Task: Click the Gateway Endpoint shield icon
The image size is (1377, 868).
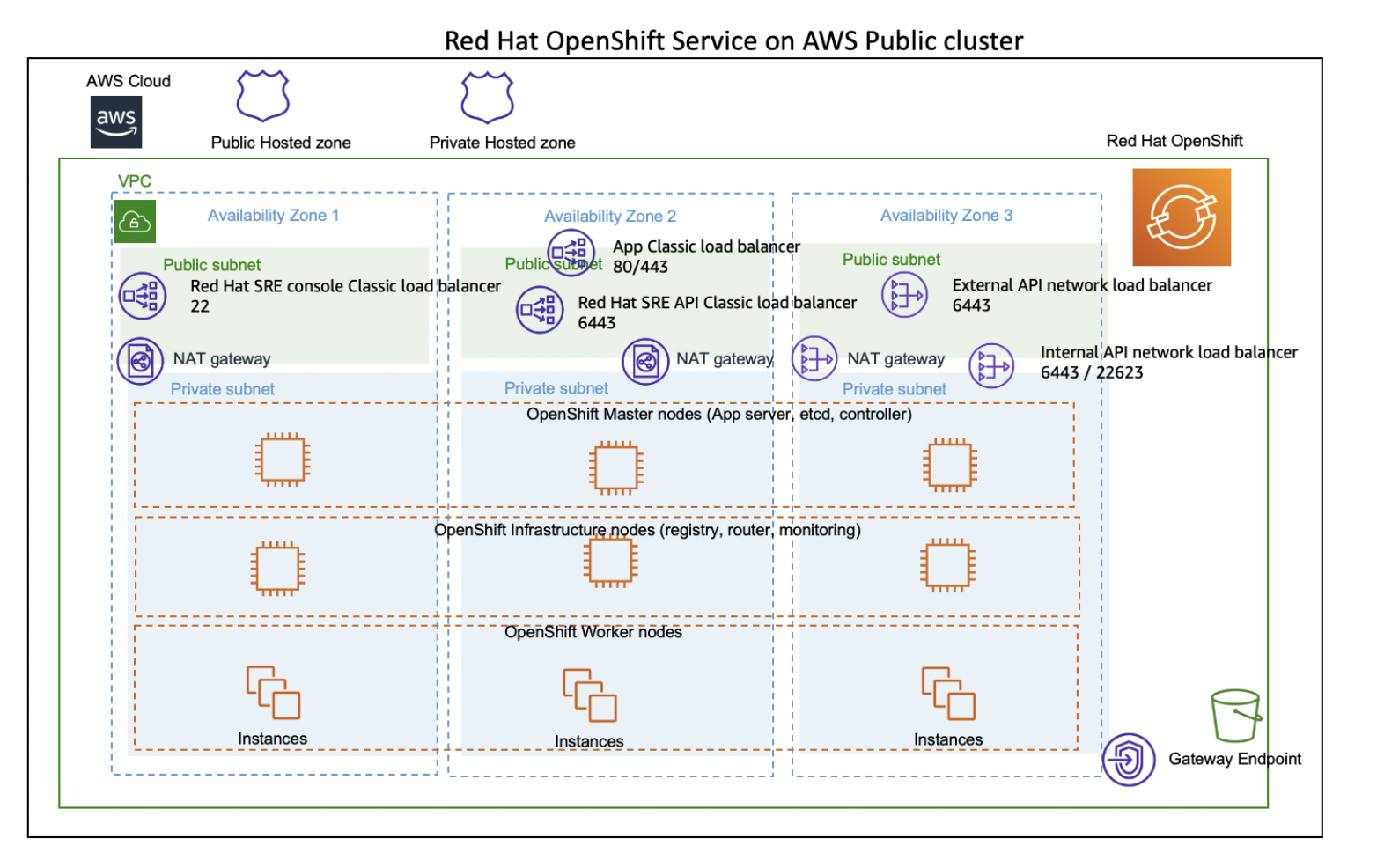Action: point(1129,760)
